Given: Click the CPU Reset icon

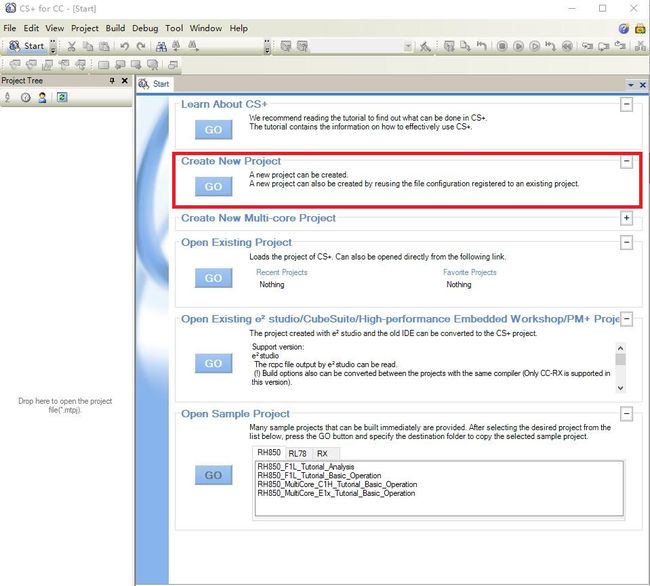Looking at the screenshot, I should [x=481, y=46].
